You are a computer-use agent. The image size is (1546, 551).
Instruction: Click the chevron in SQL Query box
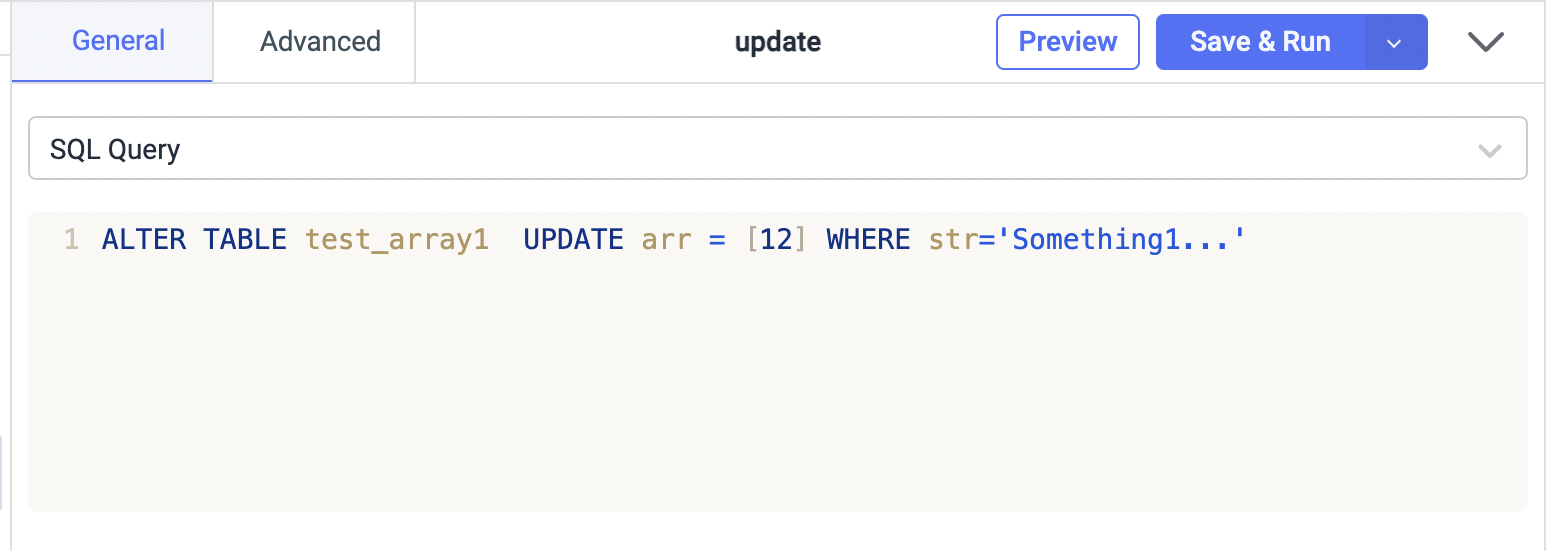pos(1489,151)
